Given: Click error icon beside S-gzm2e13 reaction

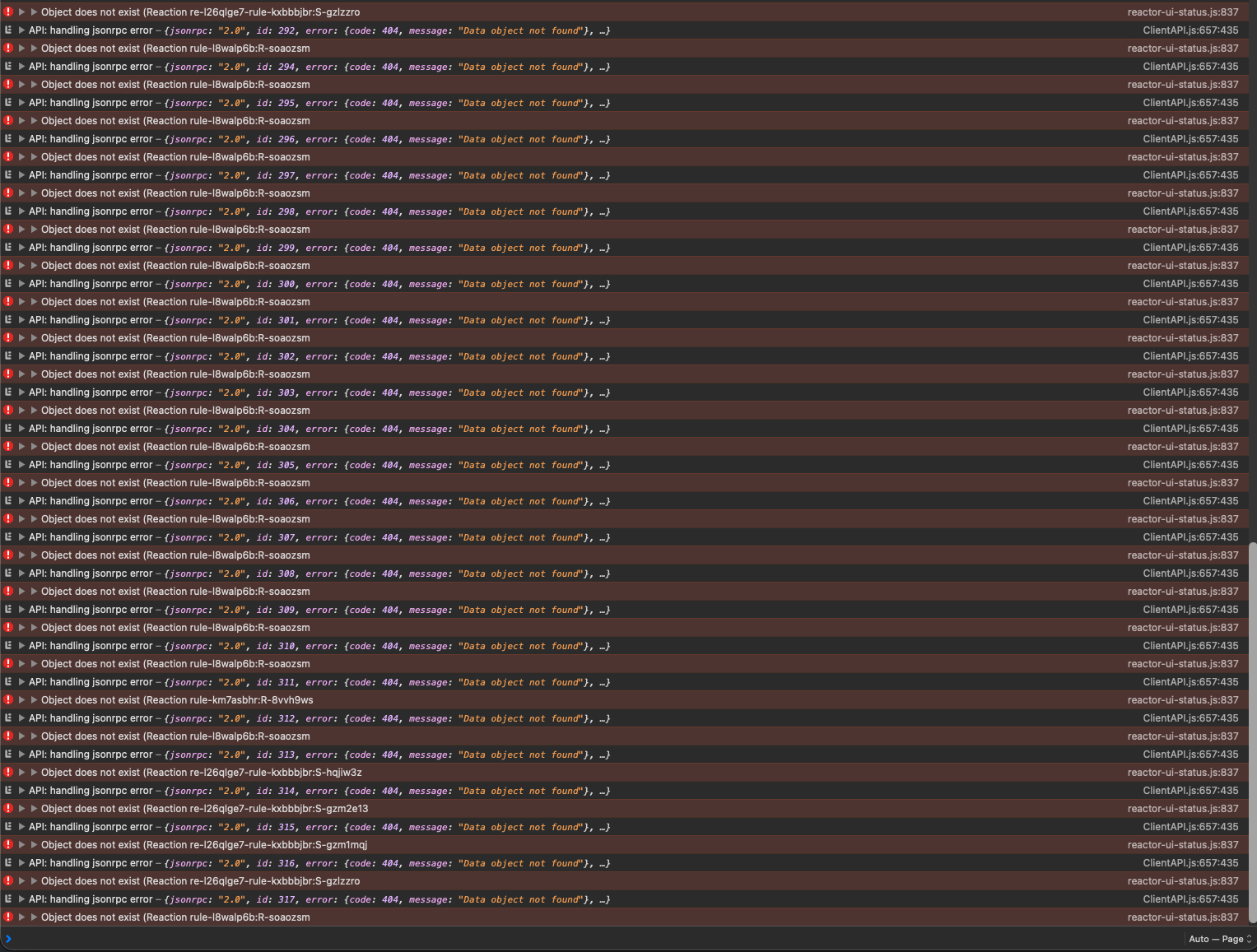Looking at the screenshot, I should tap(8, 809).
